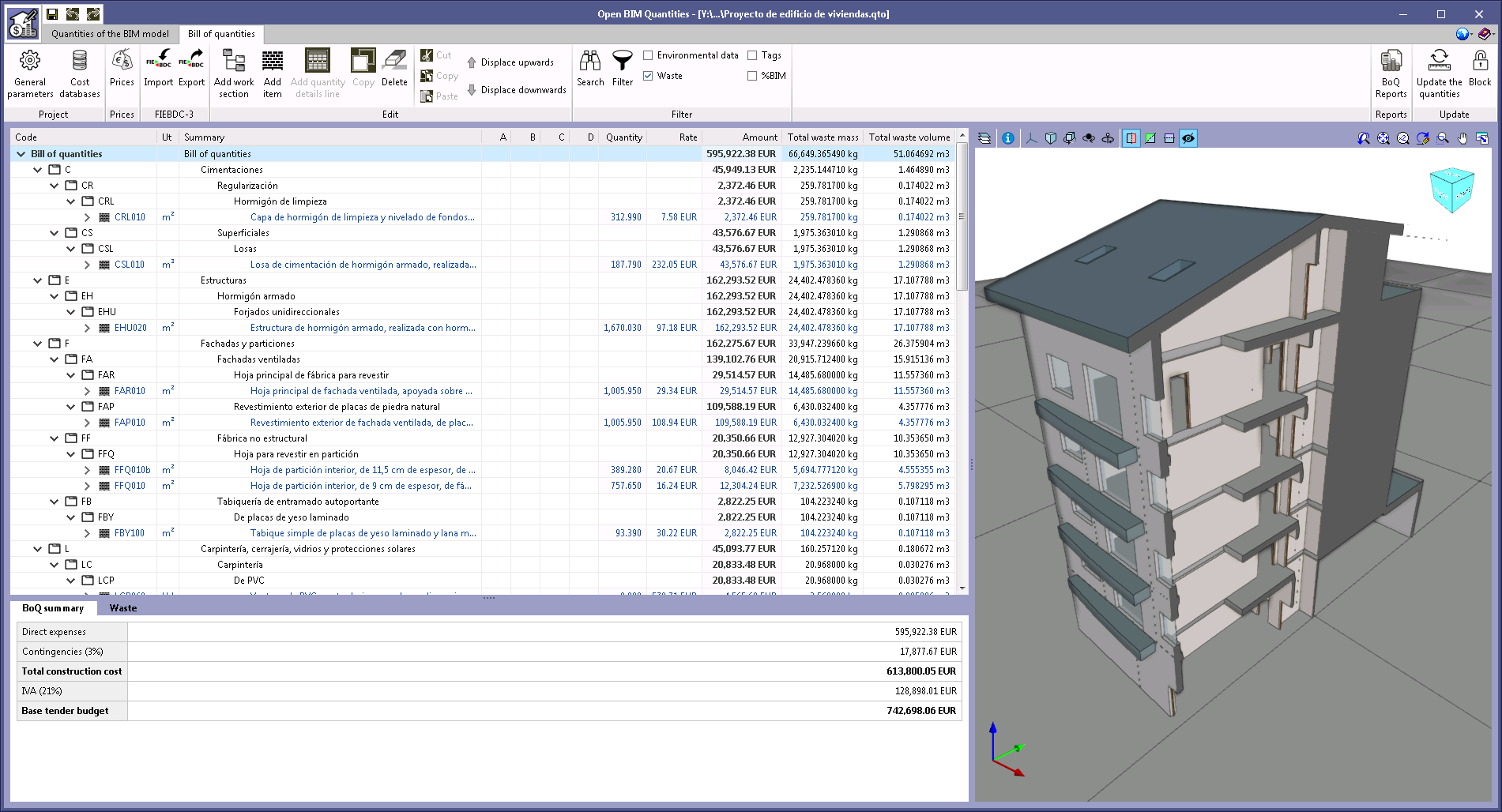Viewport: 1502px width, 812px height.
Task: Collapse subchapter FA Fachadas ventiladas
Action: 54,359
